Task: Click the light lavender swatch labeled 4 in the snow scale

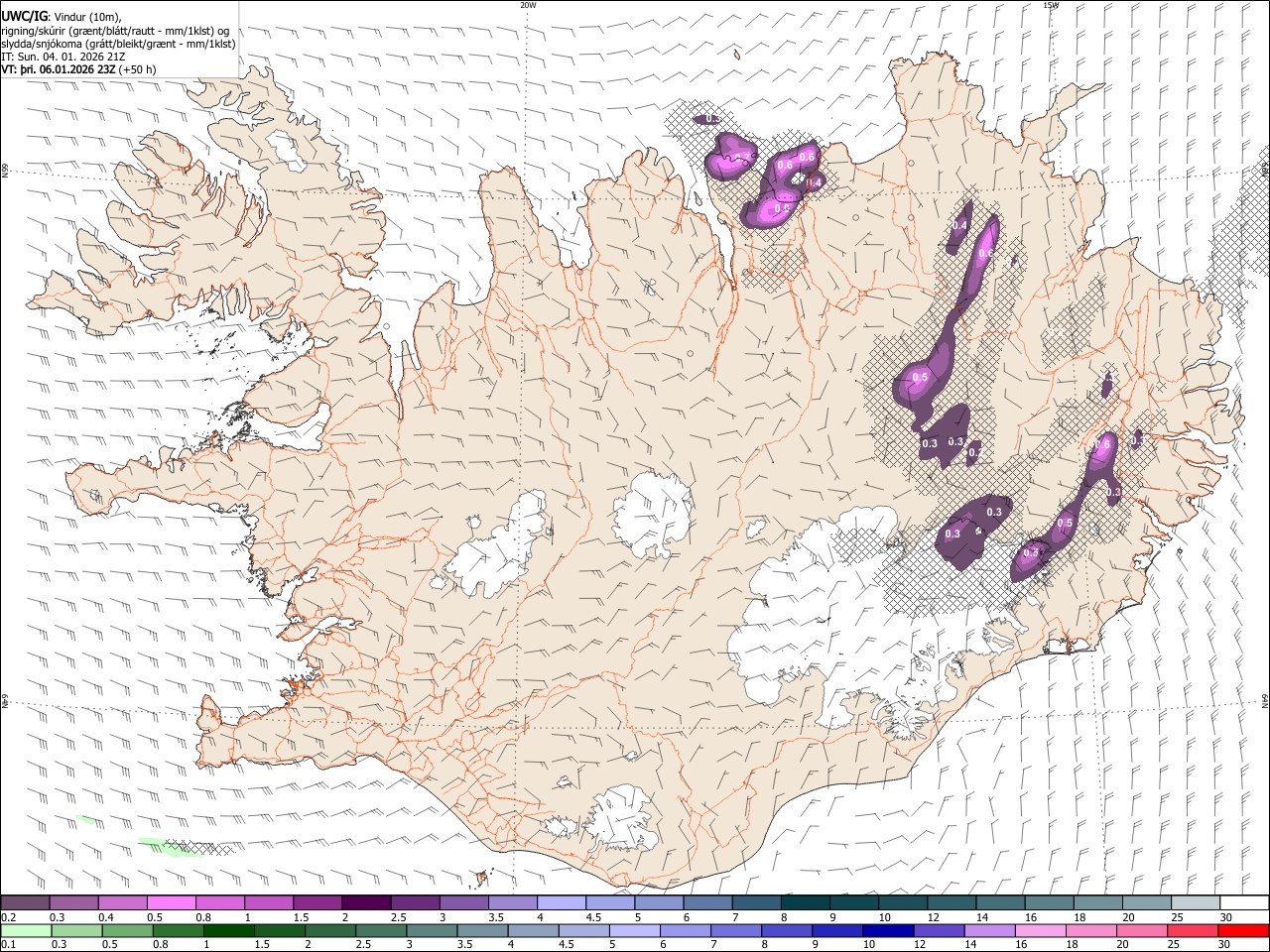Action: (x=562, y=902)
